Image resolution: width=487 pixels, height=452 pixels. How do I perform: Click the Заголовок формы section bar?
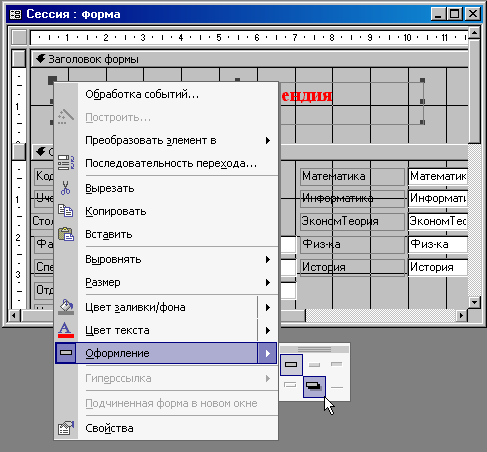249,59
